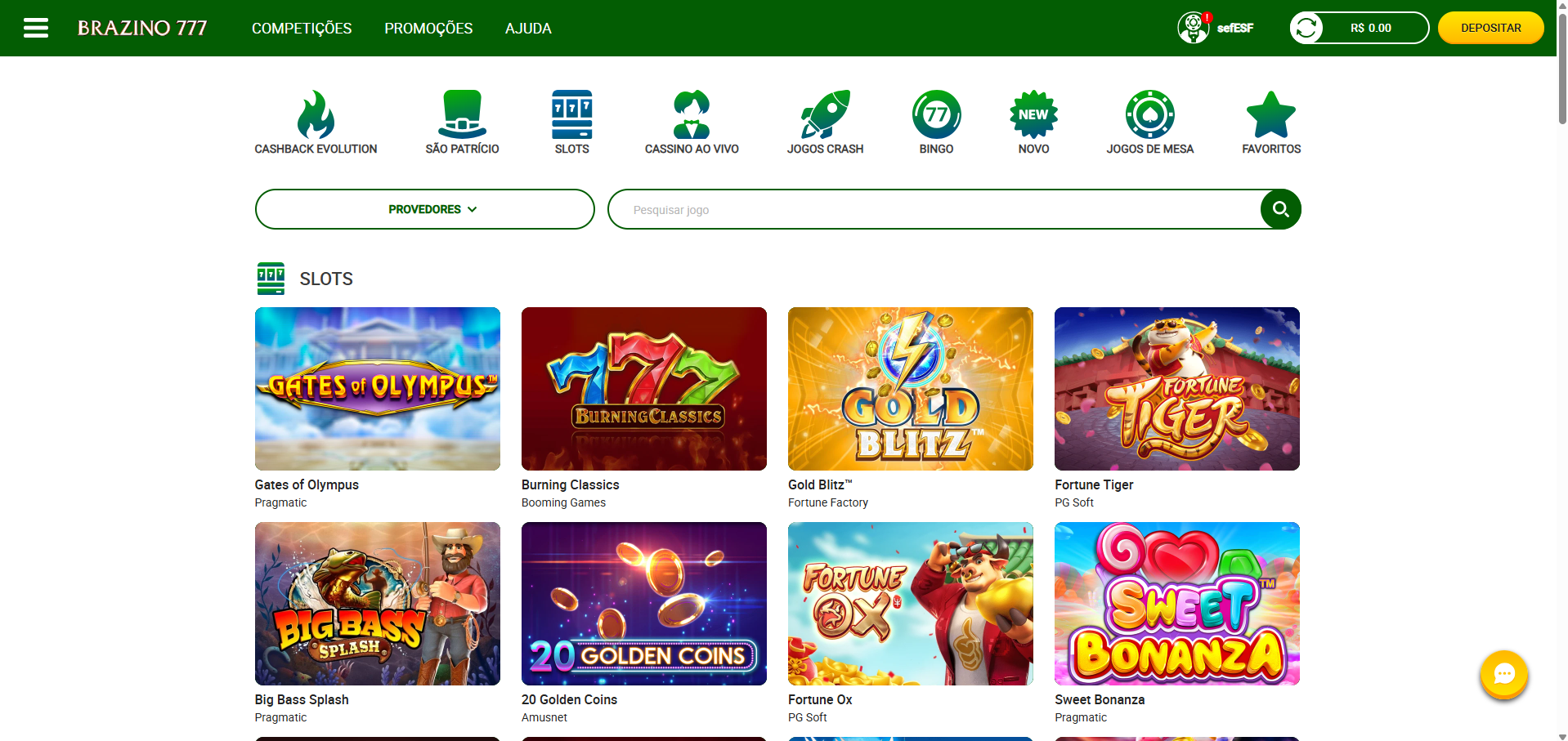The image size is (1568, 741).
Task: Open the hamburger navigation menu
Action: click(x=36, y=27)
